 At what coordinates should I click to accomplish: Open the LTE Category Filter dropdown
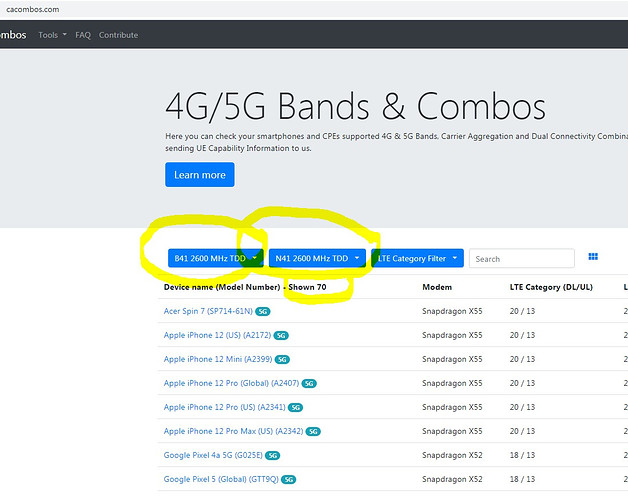pyautogui.click(x=417, y=258)
